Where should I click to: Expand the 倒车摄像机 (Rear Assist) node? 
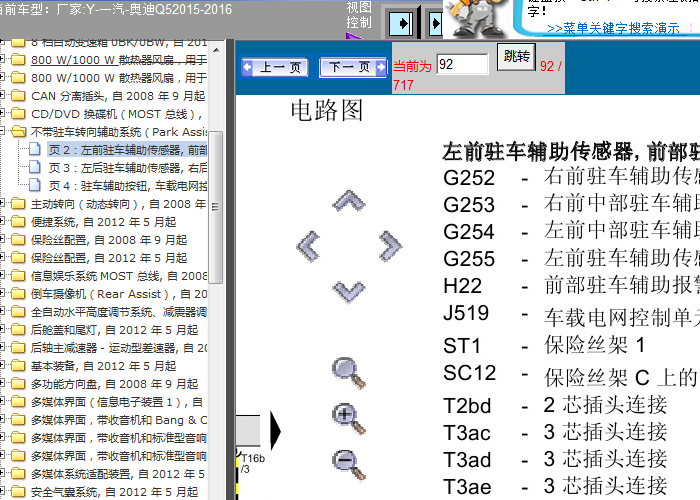[x=2, y=293]
